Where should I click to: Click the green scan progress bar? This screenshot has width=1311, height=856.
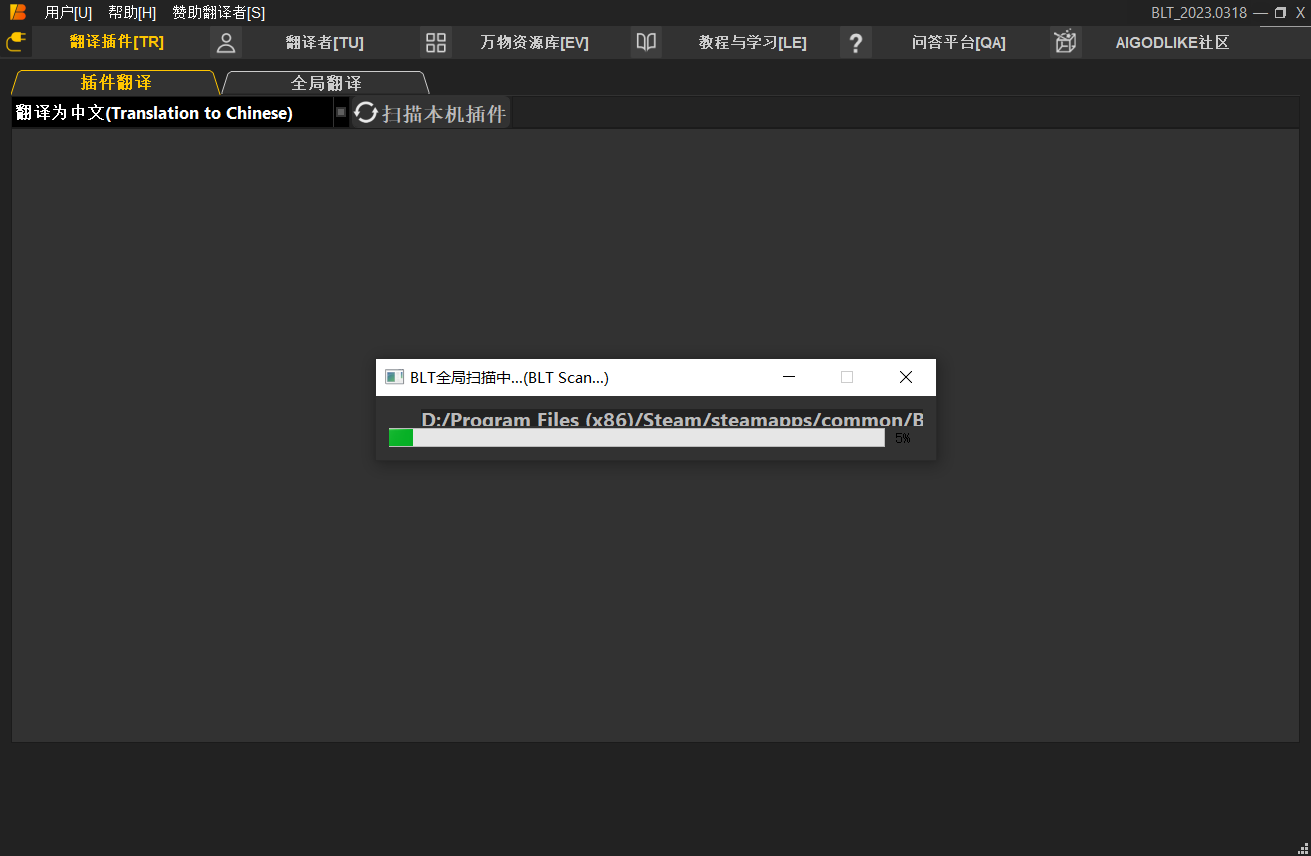(x=637, y=438)
